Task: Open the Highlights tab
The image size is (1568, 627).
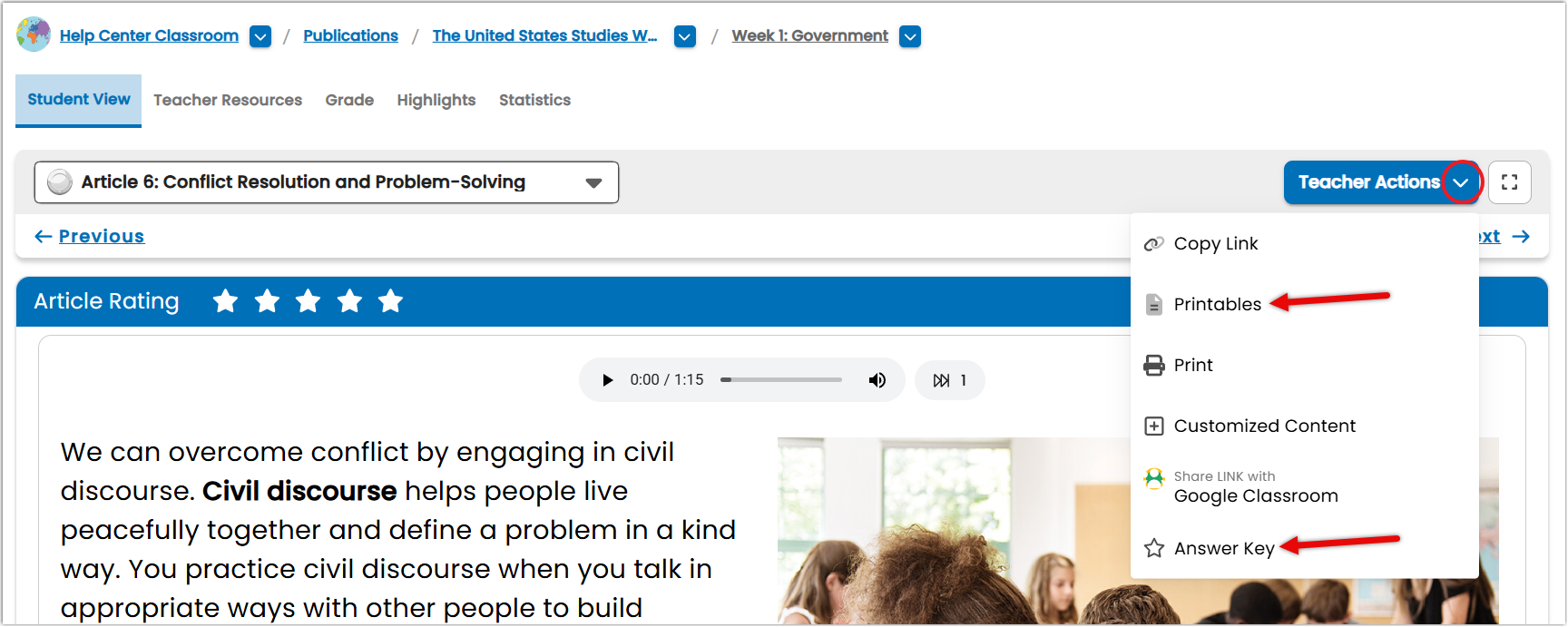Action: [436, 100]
